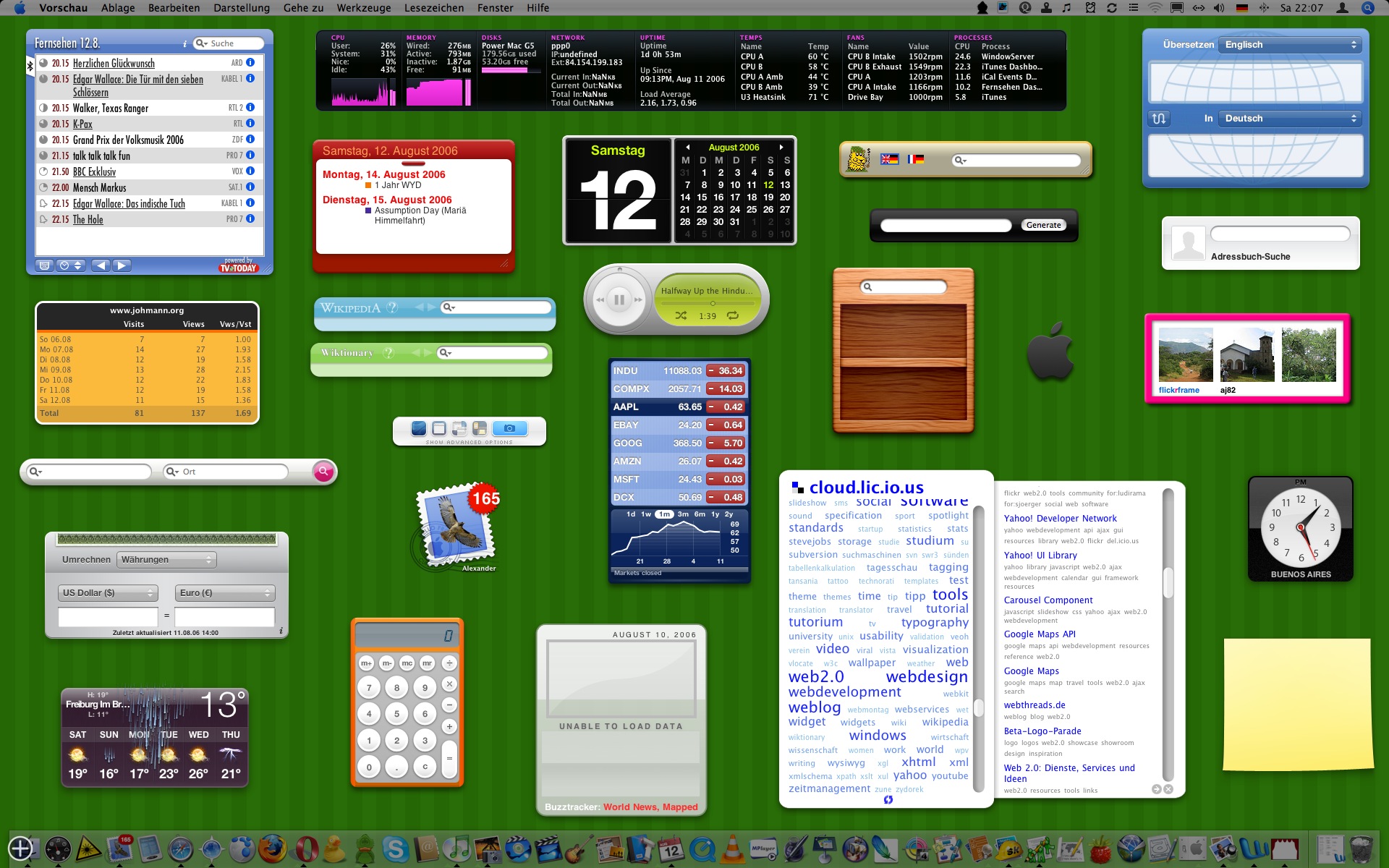Open the Bearbeiten menu
This screenshot has height=868, width=1389.
pyautogui.click(x=174, y=8)
